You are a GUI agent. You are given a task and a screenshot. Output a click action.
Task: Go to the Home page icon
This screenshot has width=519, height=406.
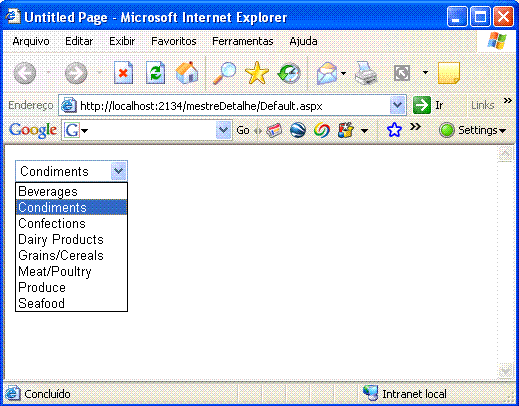pos(187,73)
